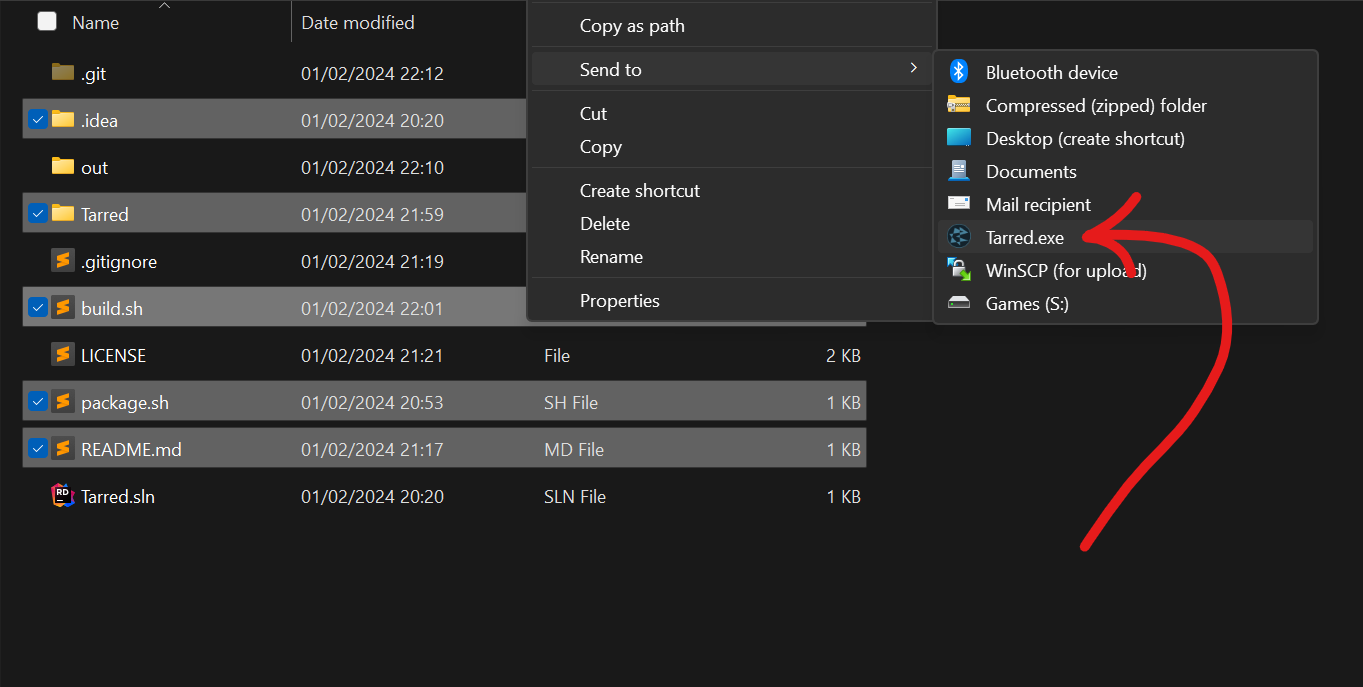Send selection to Mail recipient
1363x687 pixels.
pos(1038,204)
